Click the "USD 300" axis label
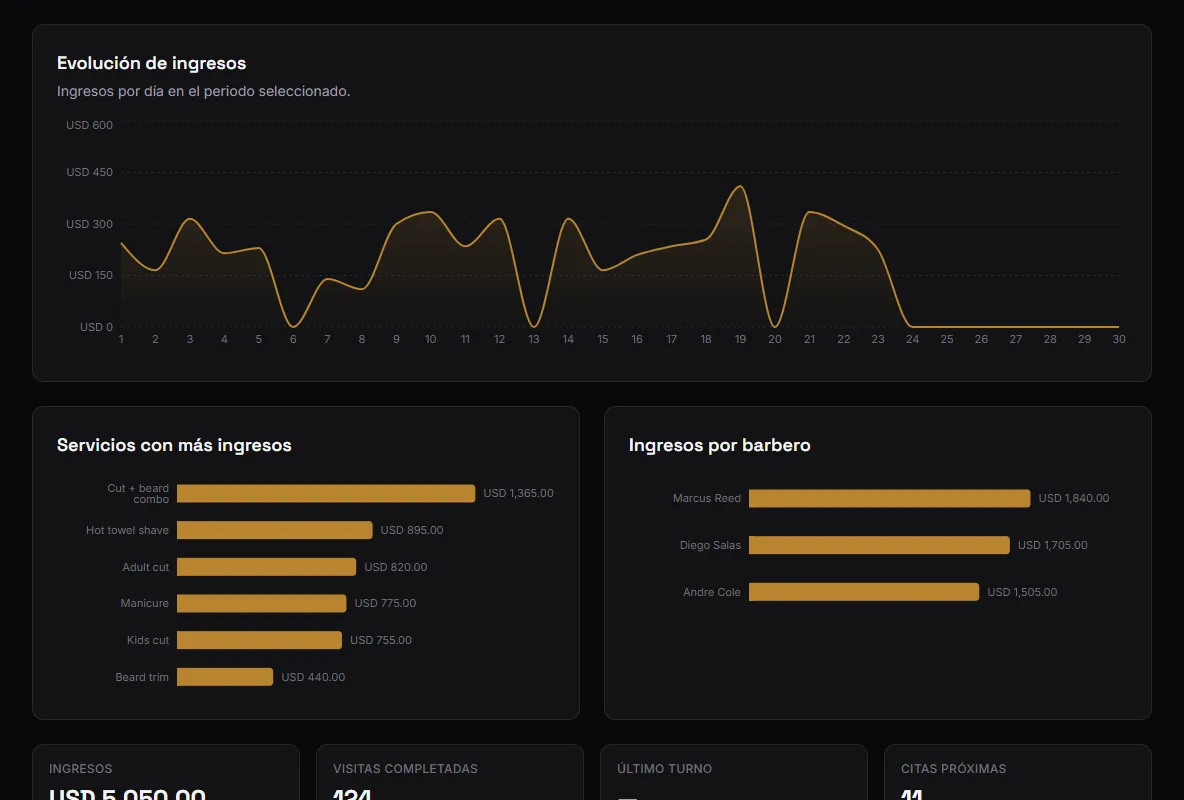 pos(89,224)
